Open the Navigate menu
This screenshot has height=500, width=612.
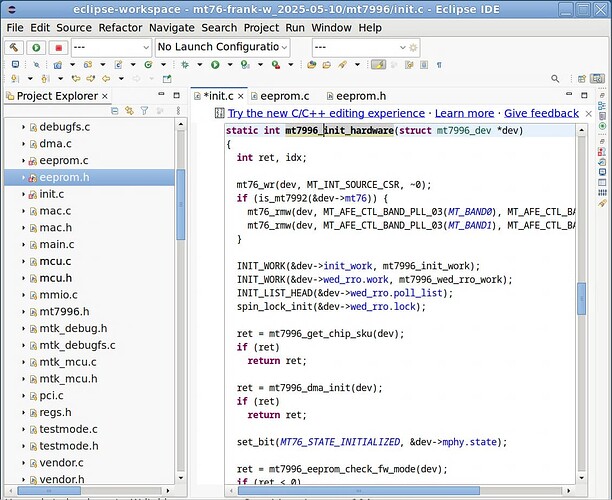click(x=172, y=28)
